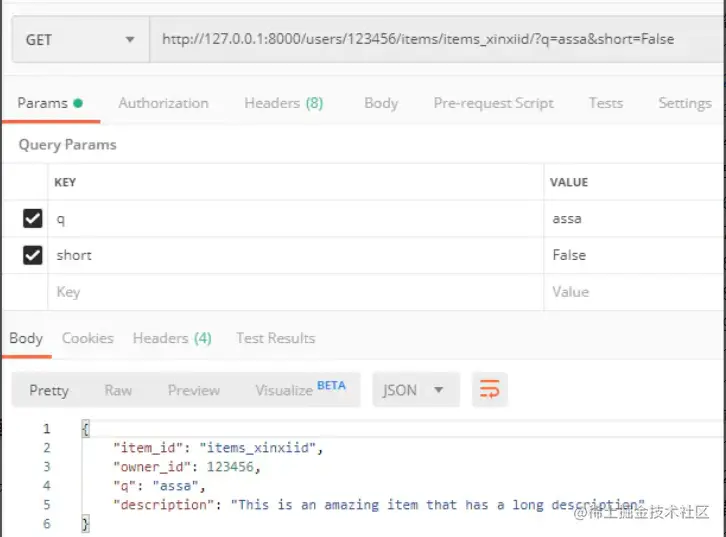Switch to Preview response view
This screenshot has width=726, height=537.
tap(194, 390)
